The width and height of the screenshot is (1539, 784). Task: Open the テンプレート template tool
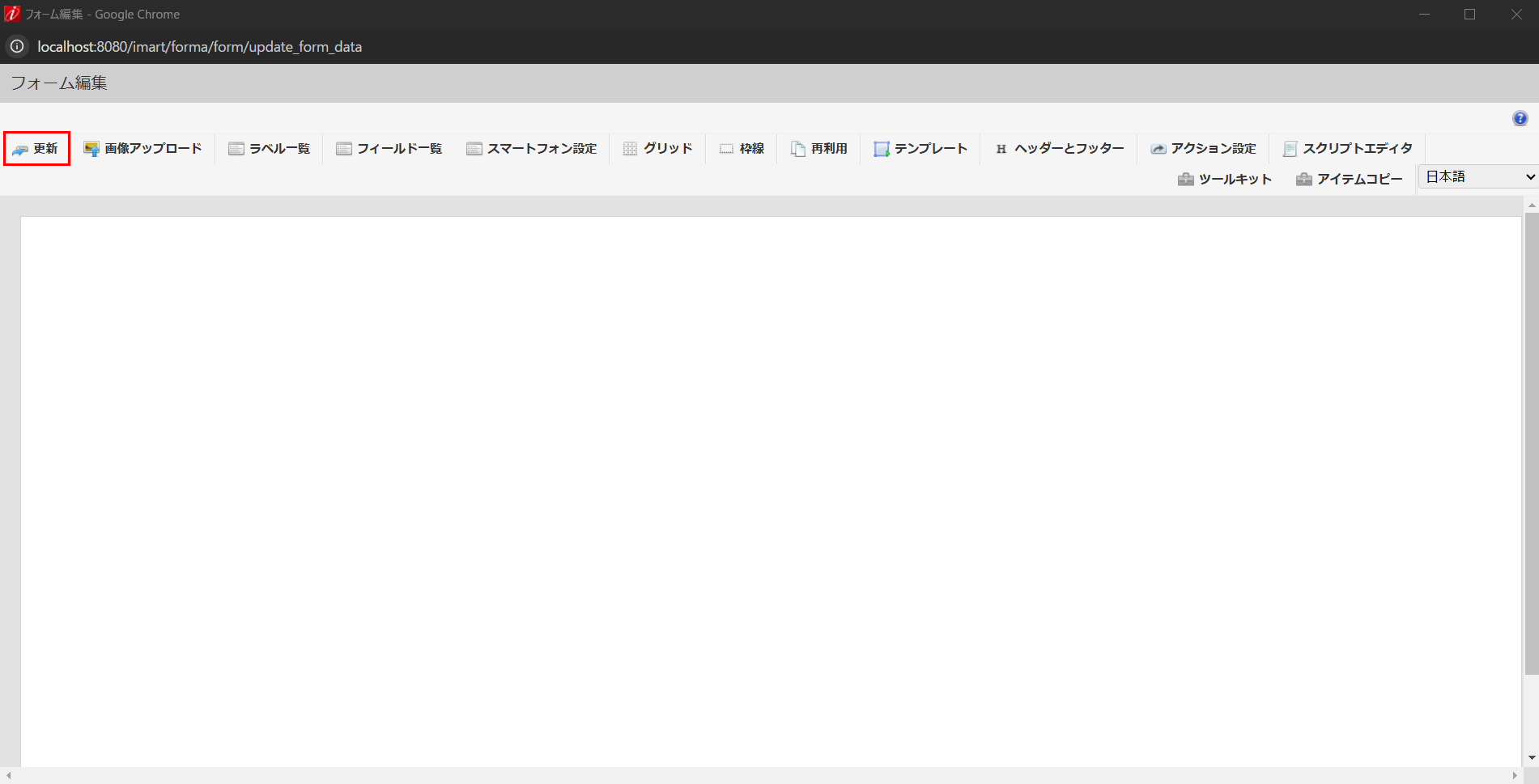(x=920, y=148)
